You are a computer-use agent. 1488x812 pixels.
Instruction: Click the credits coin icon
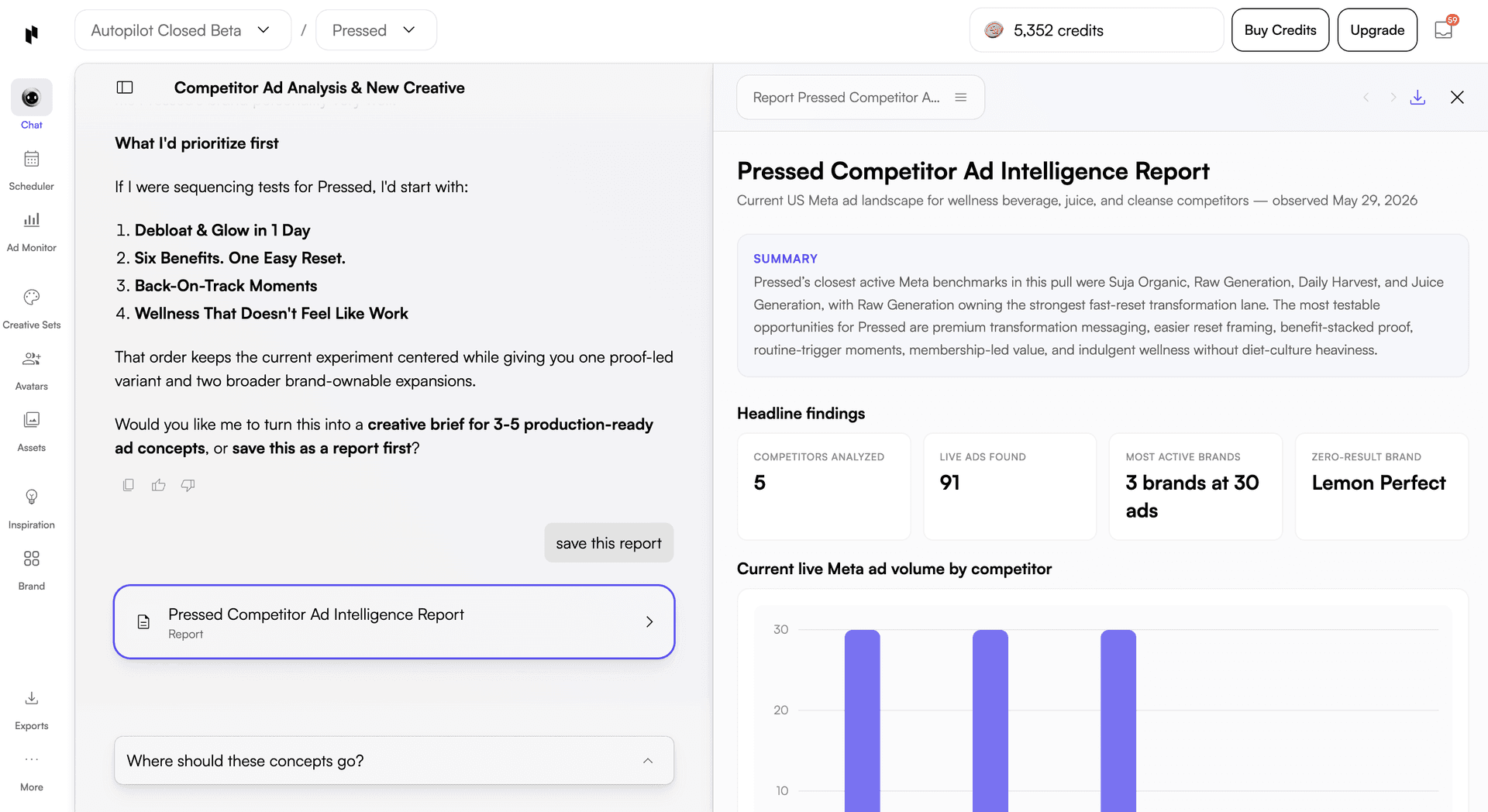(x=994, y=30)
